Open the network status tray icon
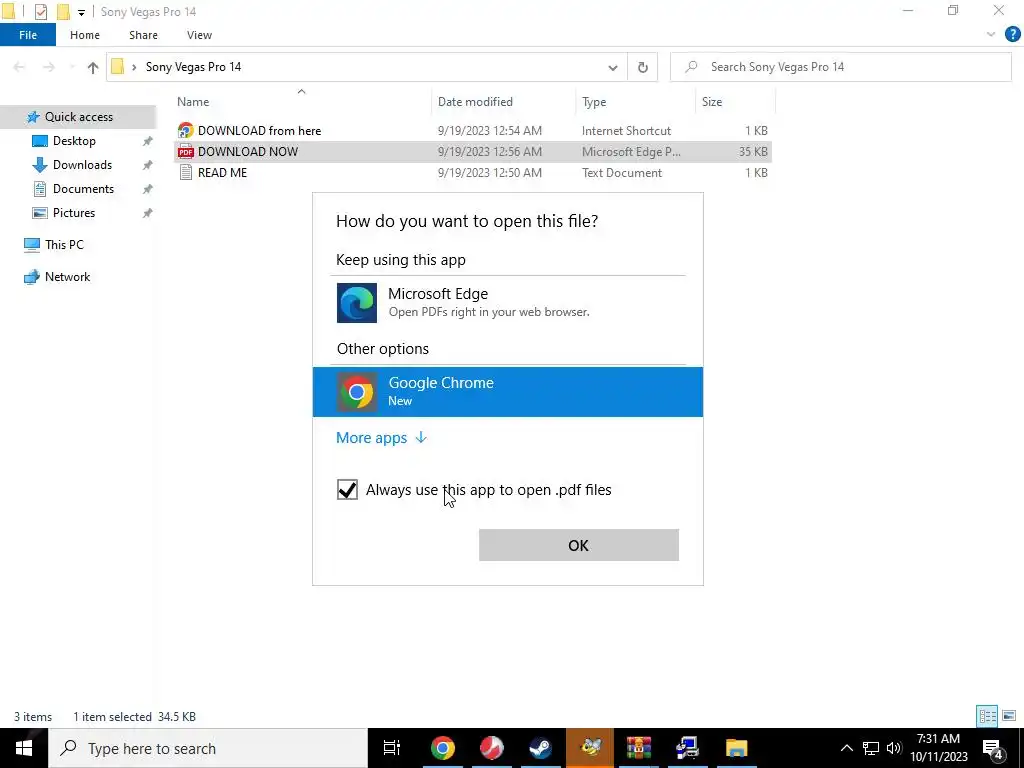 point(871,748)
